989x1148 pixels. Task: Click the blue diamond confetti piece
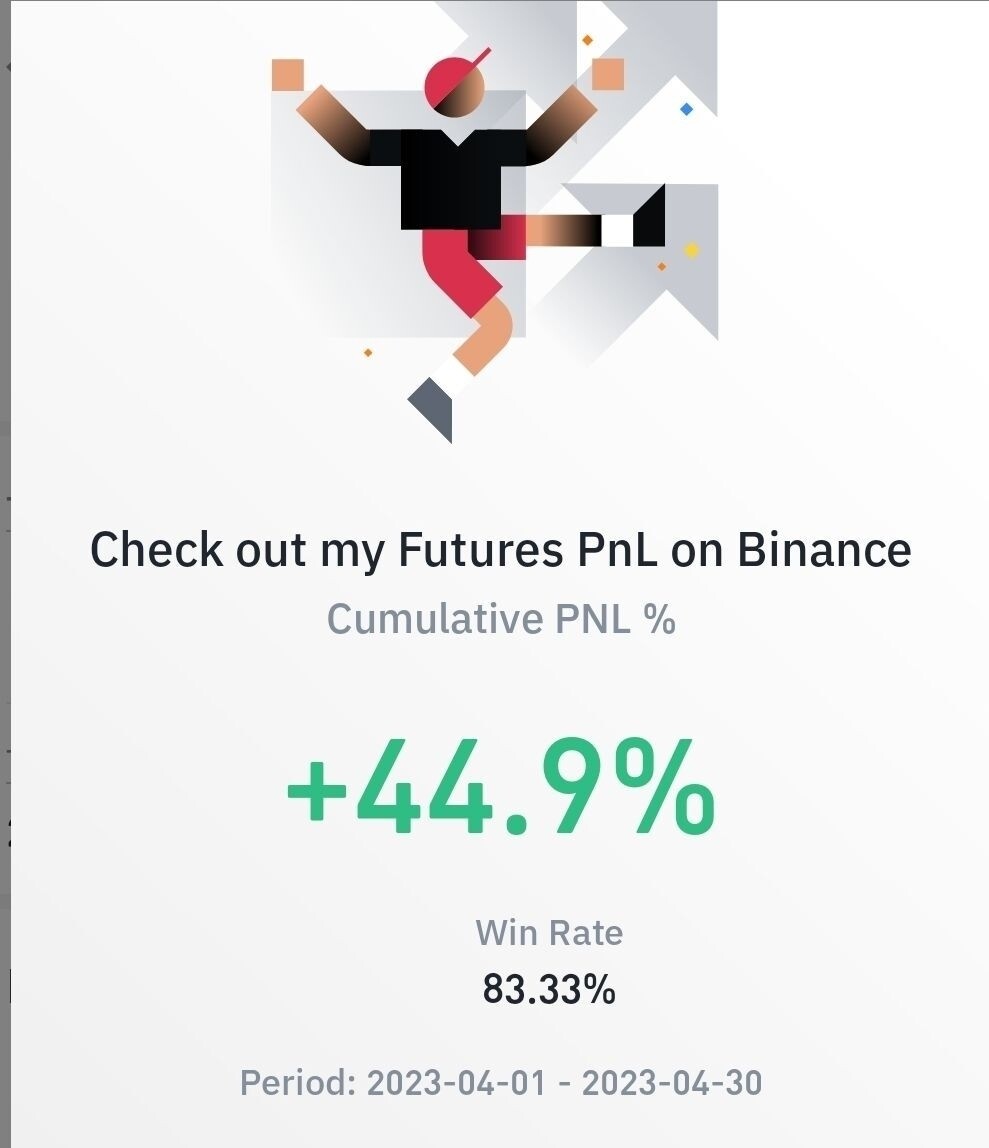click(686, 109)
